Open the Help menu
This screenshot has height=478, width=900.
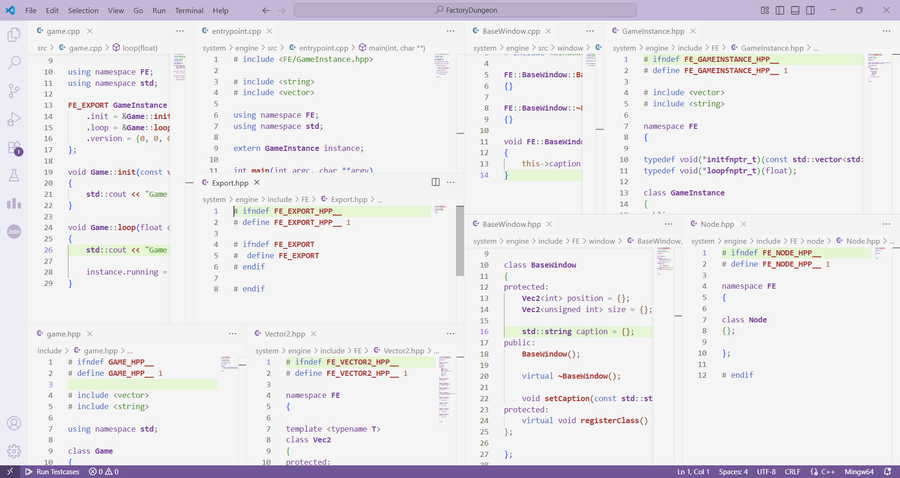click(220, 10)
